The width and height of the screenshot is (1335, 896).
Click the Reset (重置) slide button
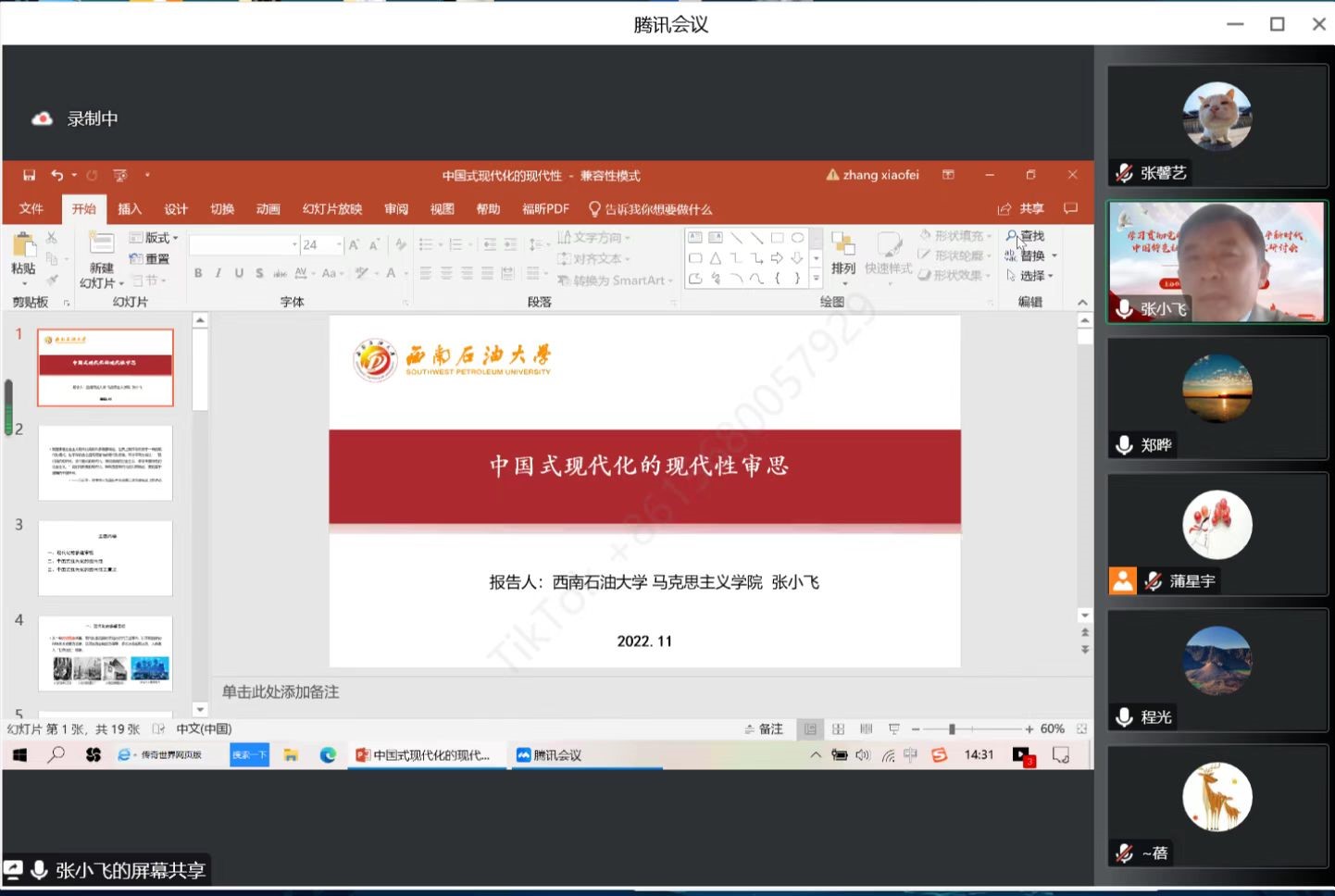click(x=150, y=259)
